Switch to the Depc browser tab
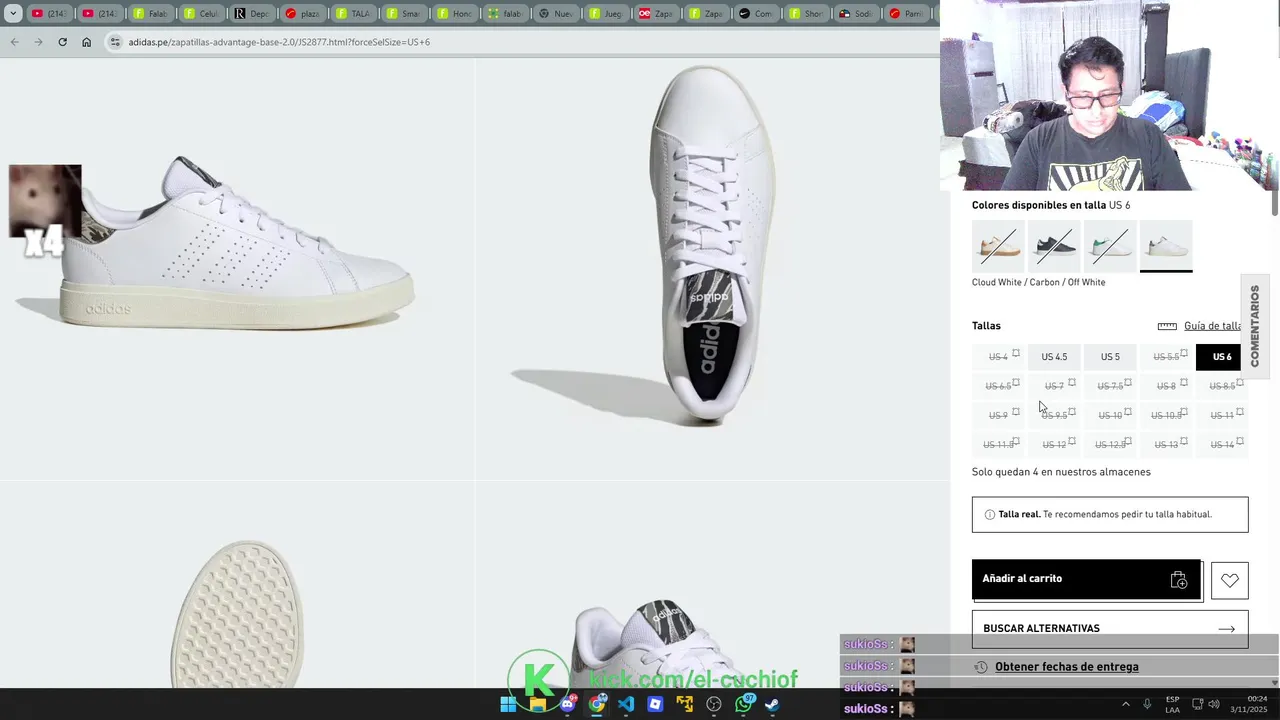Viewport: 1280px width, 720px height. coord(252,14)
